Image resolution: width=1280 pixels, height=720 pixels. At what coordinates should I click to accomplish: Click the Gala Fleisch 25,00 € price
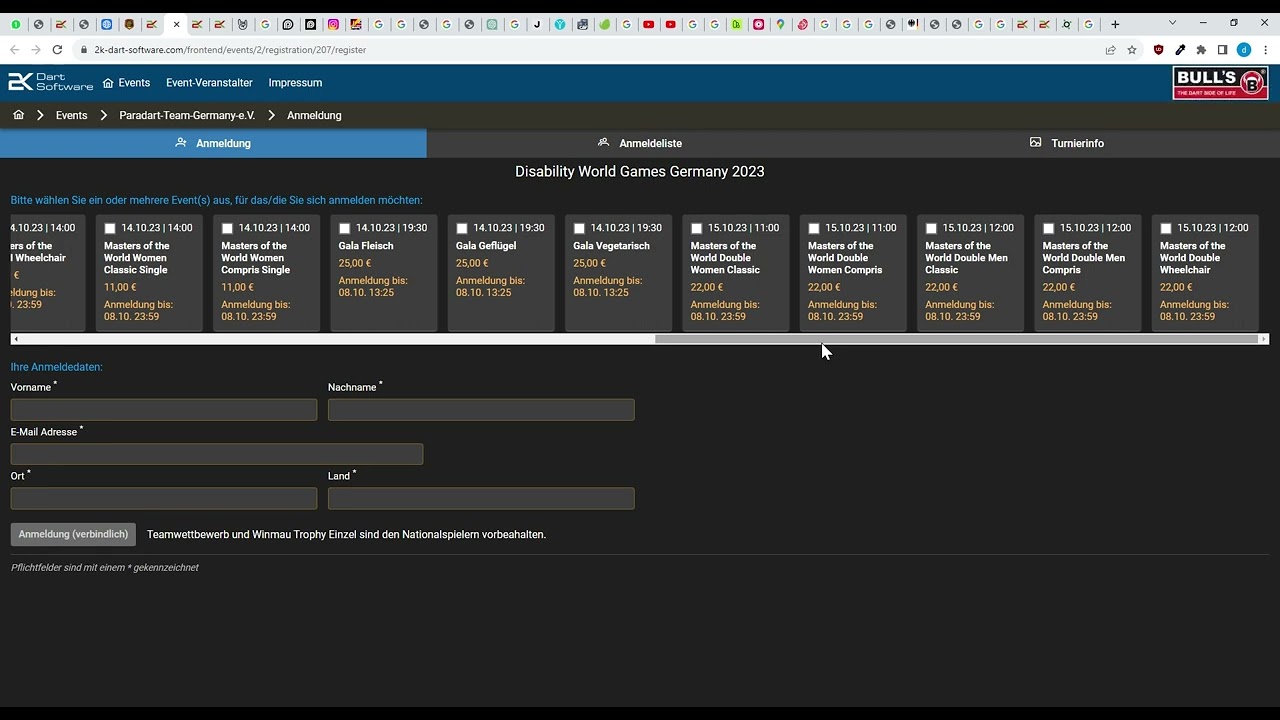[x=355, y=264]
